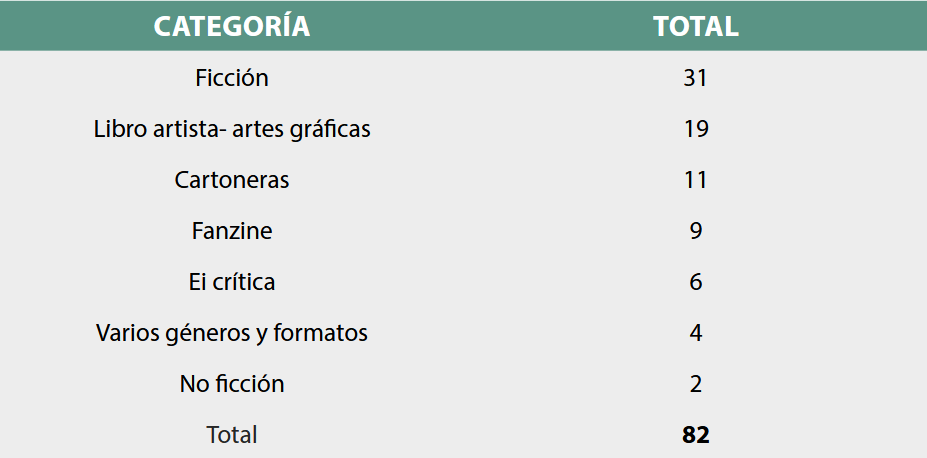Select the No ficción category cell
Image resolution: width=927 pixels, height=458 pixels.
click(x=232, y=384)
